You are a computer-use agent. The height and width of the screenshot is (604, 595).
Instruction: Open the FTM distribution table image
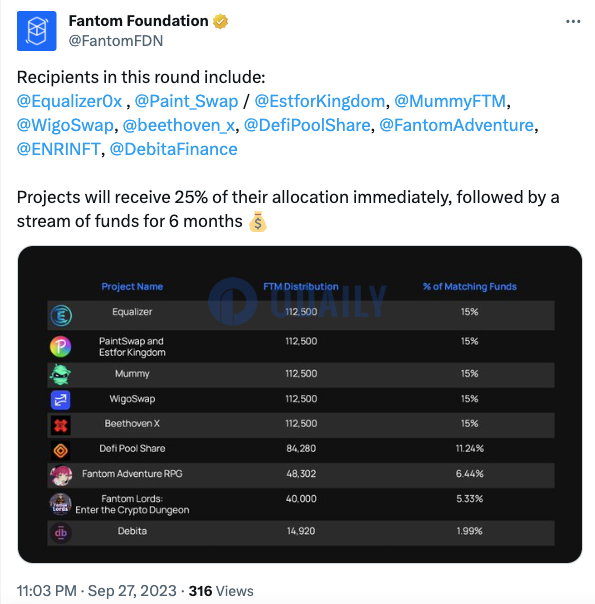300,404
